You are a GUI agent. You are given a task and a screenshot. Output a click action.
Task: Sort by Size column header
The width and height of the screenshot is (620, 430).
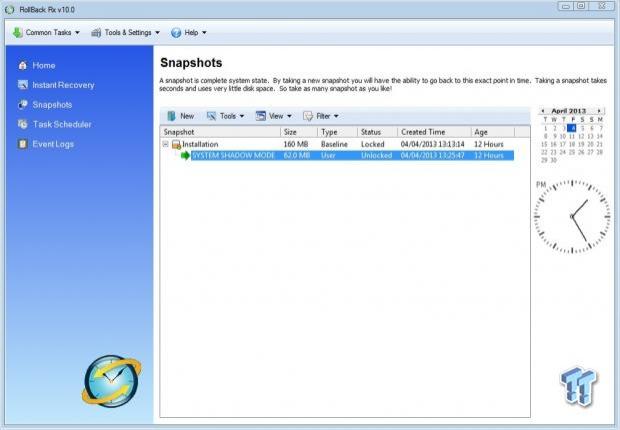[x=299, y=132]
